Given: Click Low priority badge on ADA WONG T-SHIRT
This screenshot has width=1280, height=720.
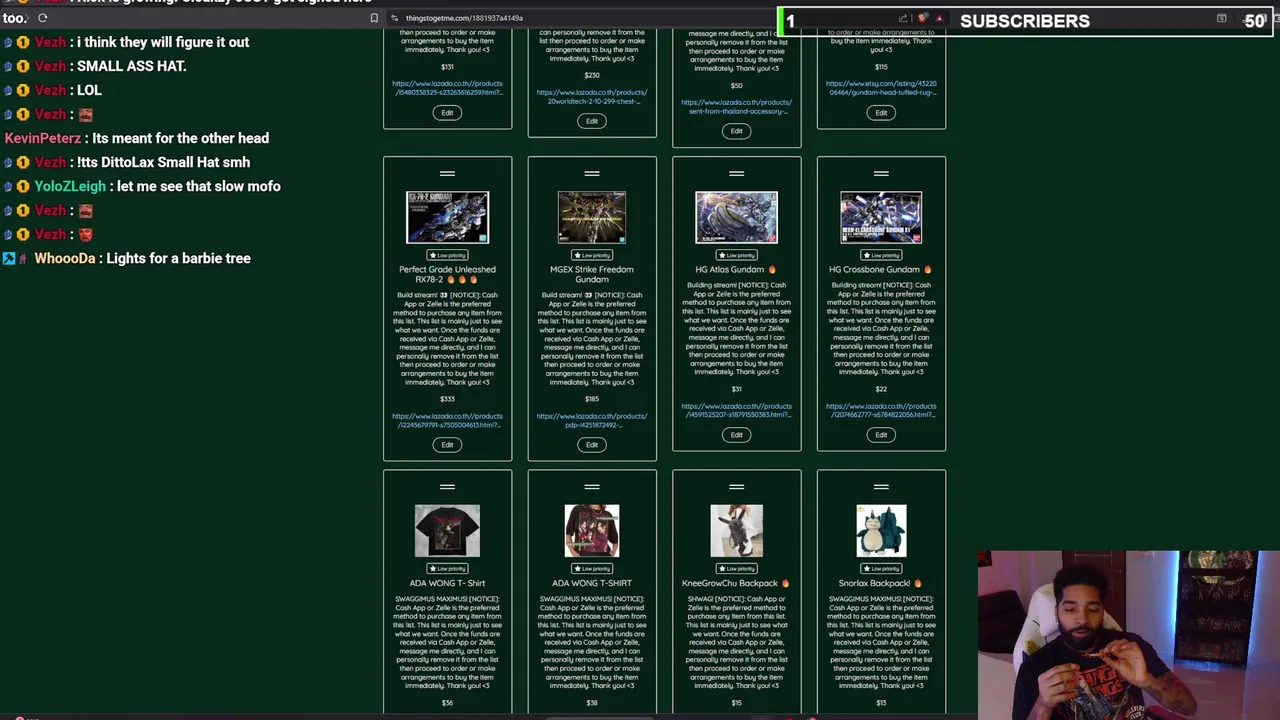Looking at the screenshot, I should pos(592,568).
